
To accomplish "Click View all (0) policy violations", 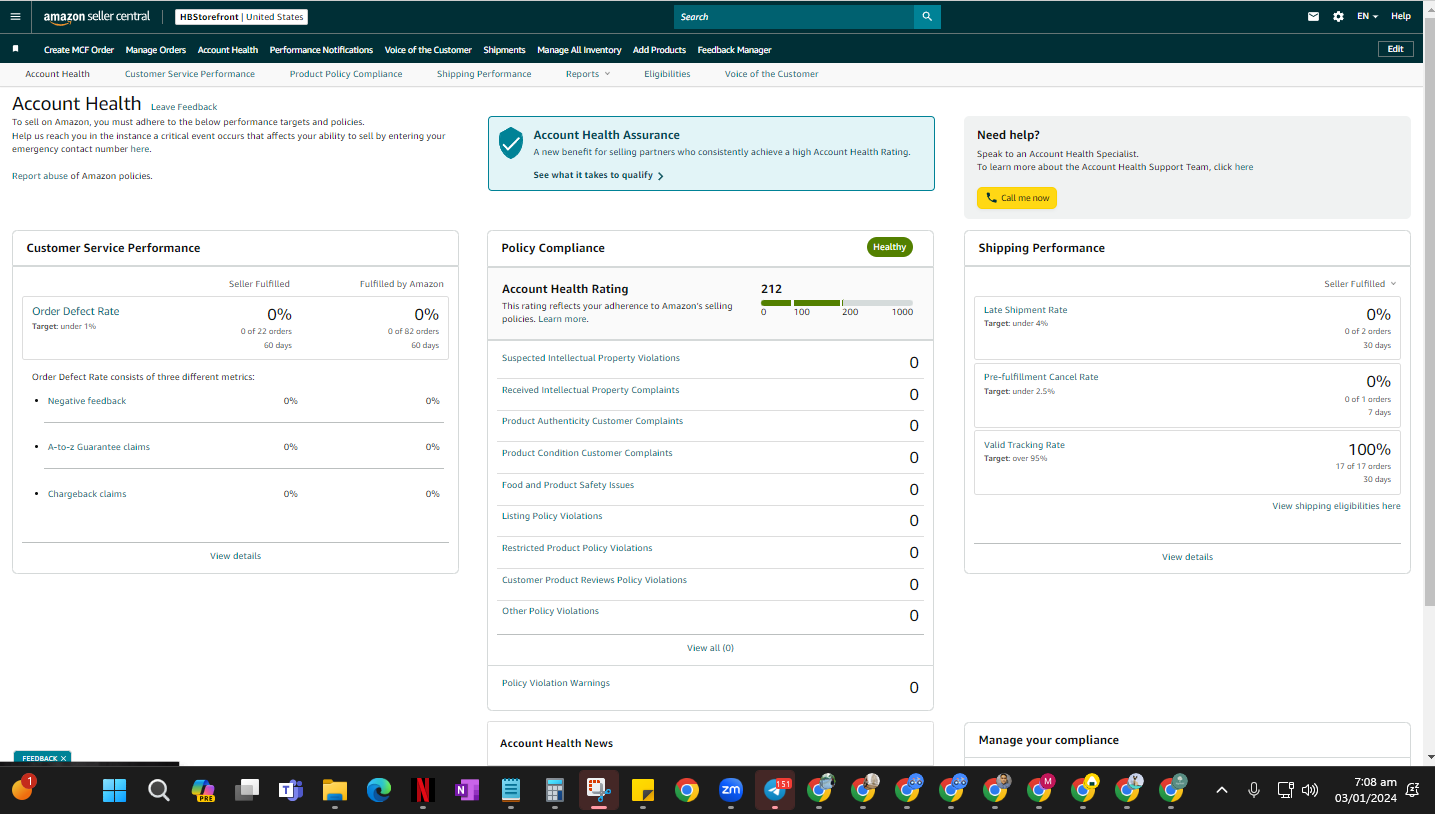I will (x=710, y=648).
